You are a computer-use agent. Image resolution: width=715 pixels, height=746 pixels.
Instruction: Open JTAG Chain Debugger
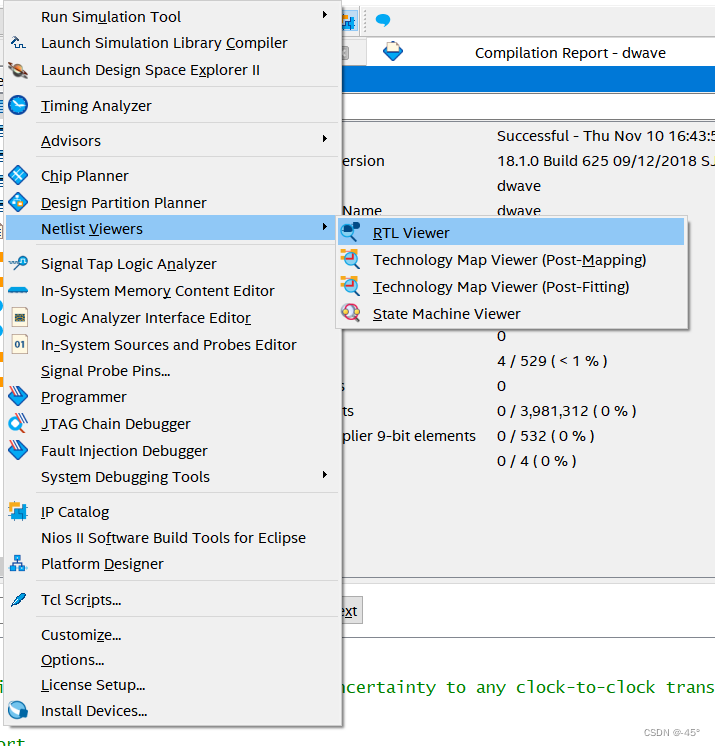pos(171,424)
